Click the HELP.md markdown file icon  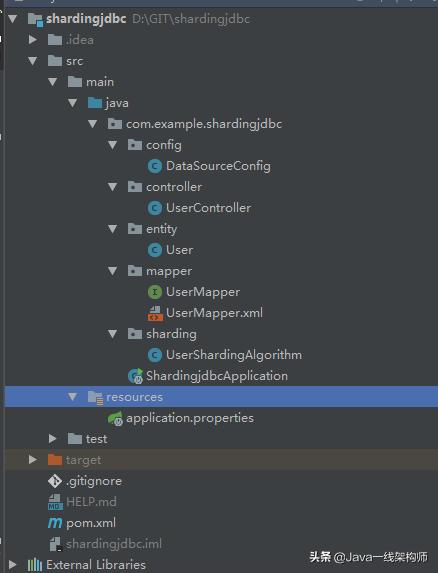[55, 502]
